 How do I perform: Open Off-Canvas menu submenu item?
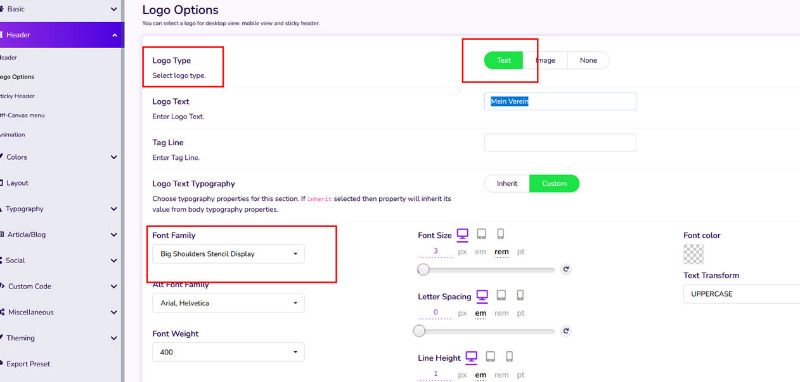[22, 115]
